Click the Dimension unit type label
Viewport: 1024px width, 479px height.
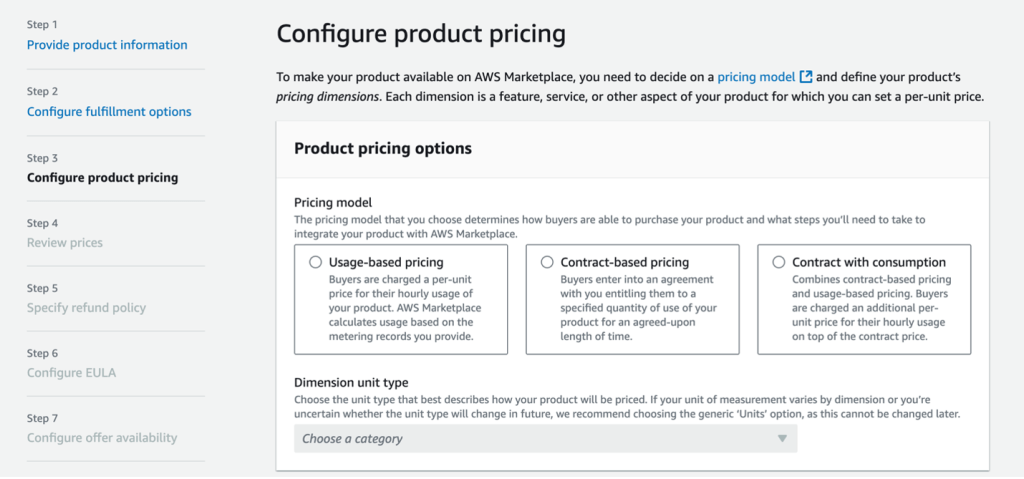pyautogui.click(x=351, y=382)
